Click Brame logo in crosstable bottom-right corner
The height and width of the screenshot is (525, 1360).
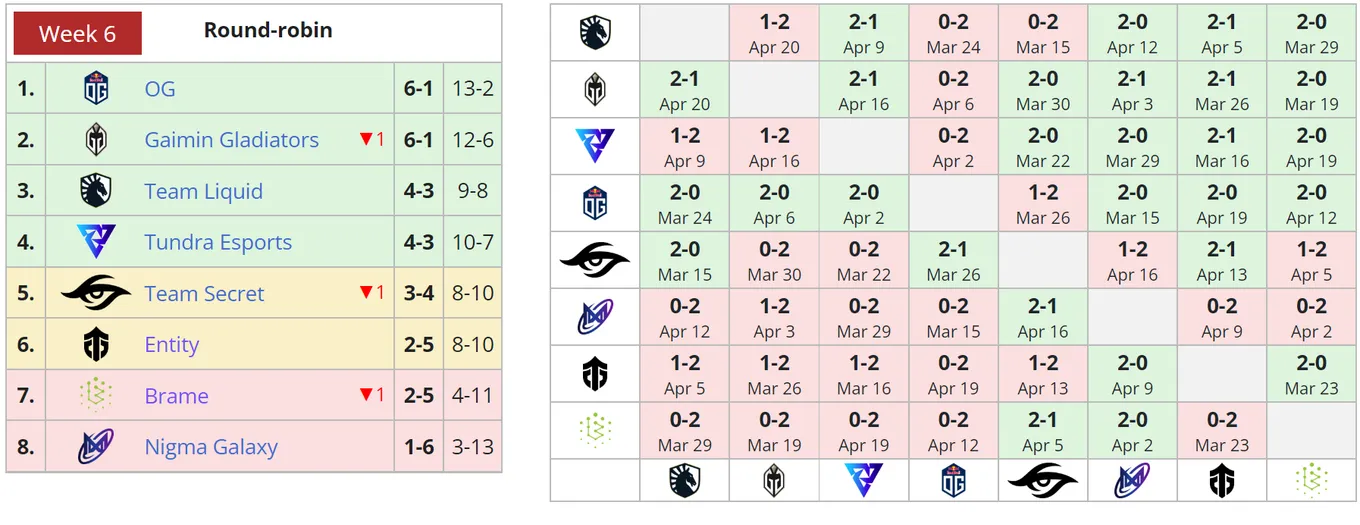[x=1311, y=481]
